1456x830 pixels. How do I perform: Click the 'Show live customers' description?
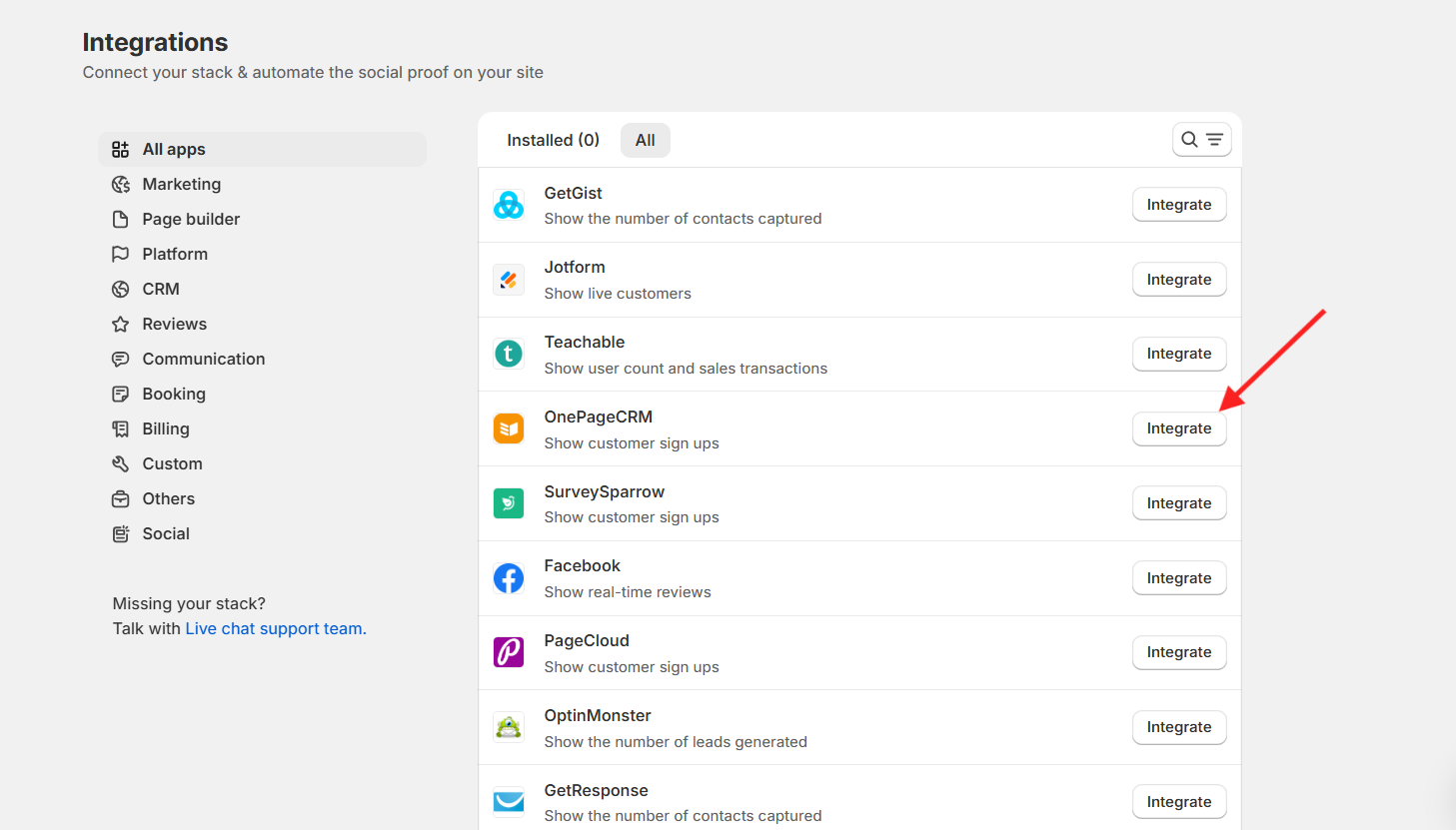618,294
